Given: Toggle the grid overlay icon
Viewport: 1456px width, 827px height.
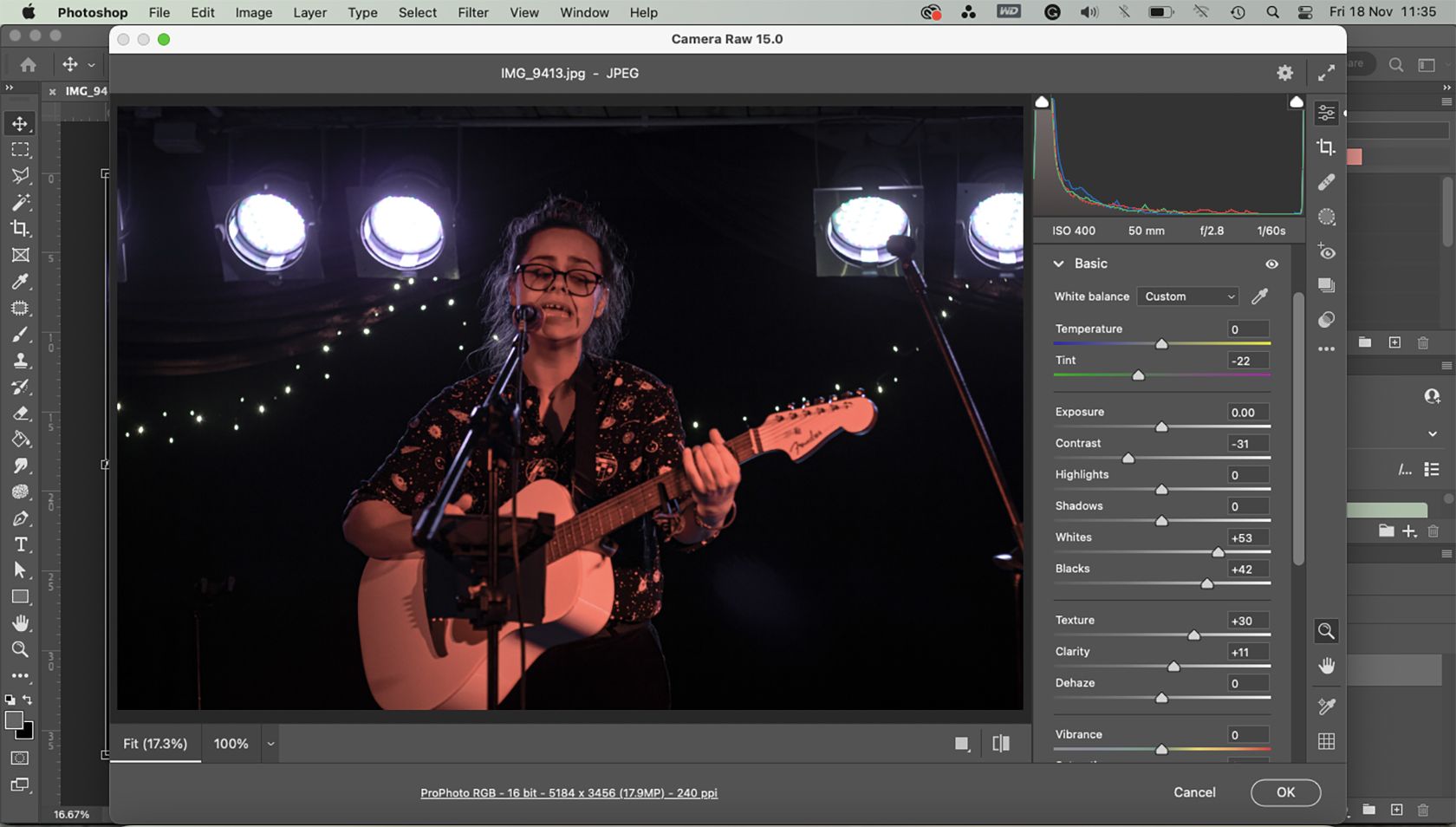Looking at the screenshot, I should pyautogui.click(x=1326, y=741).
